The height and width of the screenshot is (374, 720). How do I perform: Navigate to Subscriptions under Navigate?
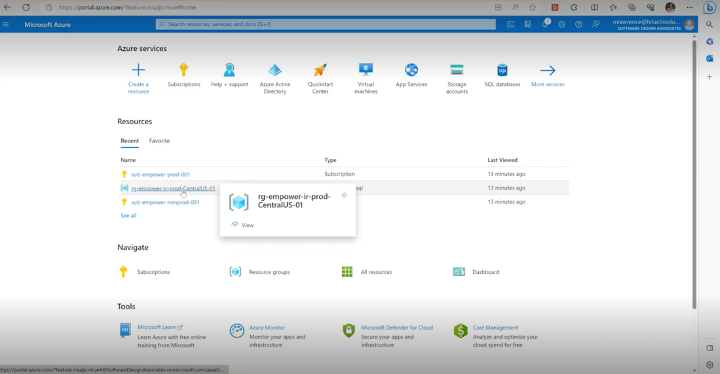click(153, 272)
